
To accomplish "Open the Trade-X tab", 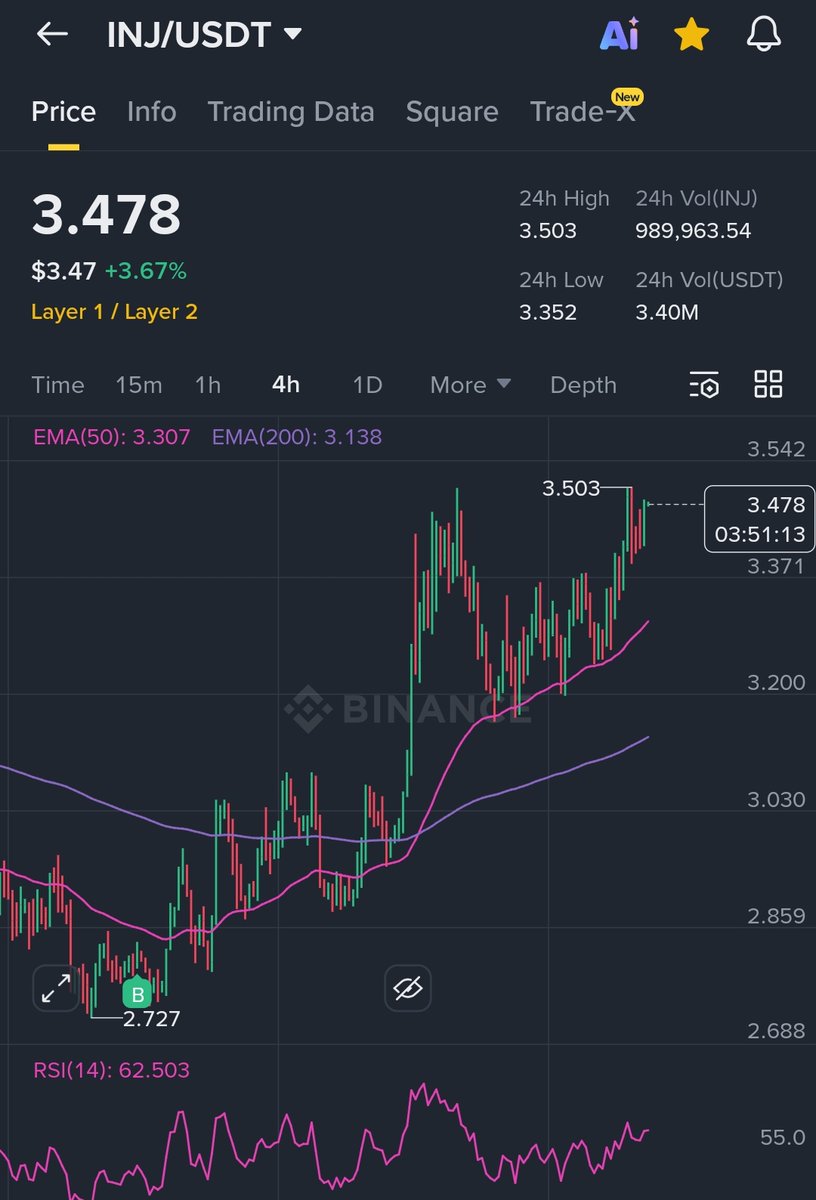I will (584, 111).
